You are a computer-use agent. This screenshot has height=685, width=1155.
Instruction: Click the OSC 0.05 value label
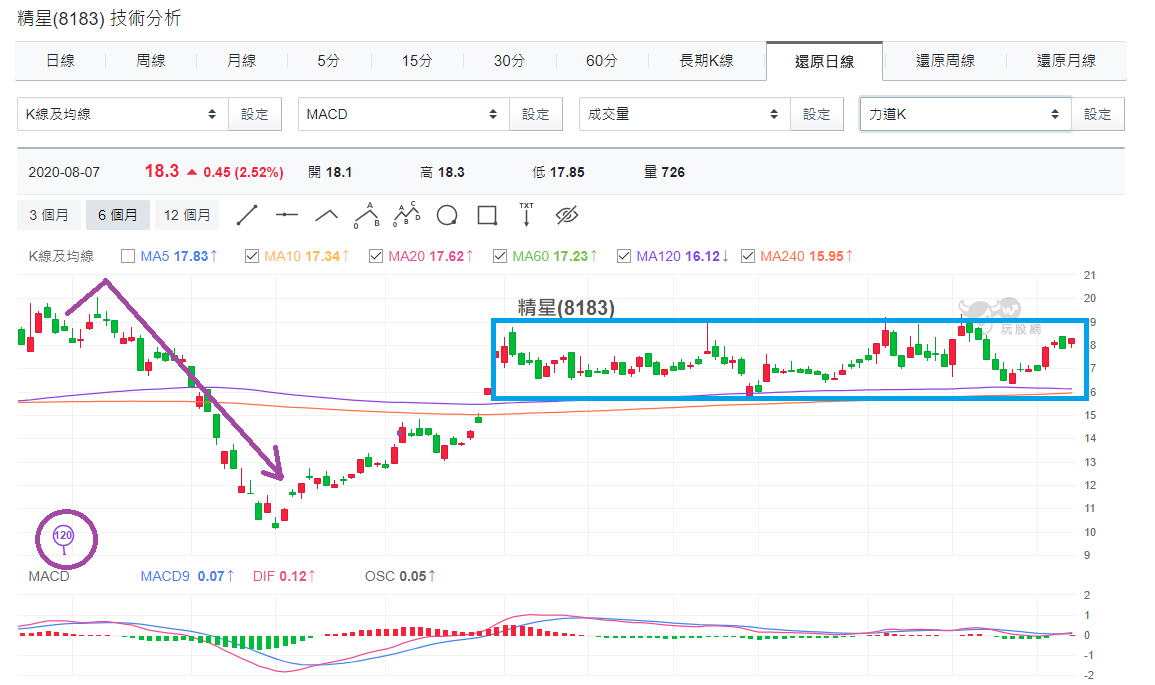tap(399, 576)
